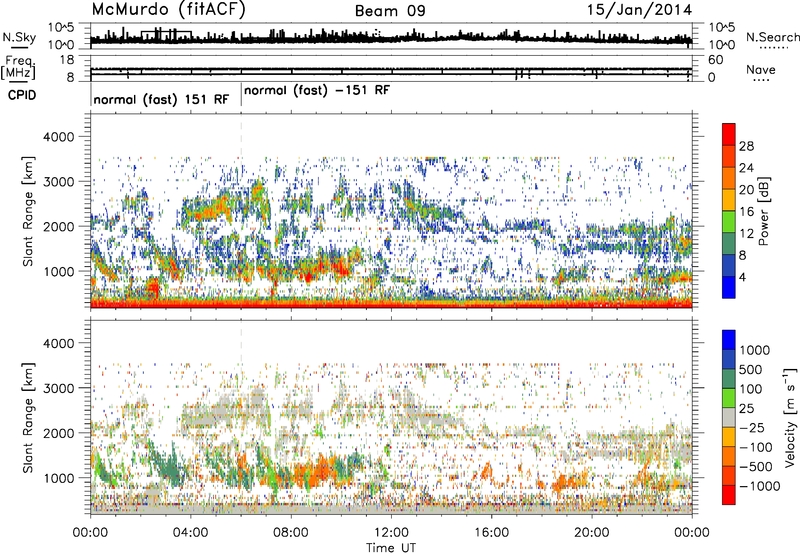Viewport: 800px width, 554px height.
Task: Click the 'Velocity [m s-1]' colorbar label
Action: pos(790,418)
